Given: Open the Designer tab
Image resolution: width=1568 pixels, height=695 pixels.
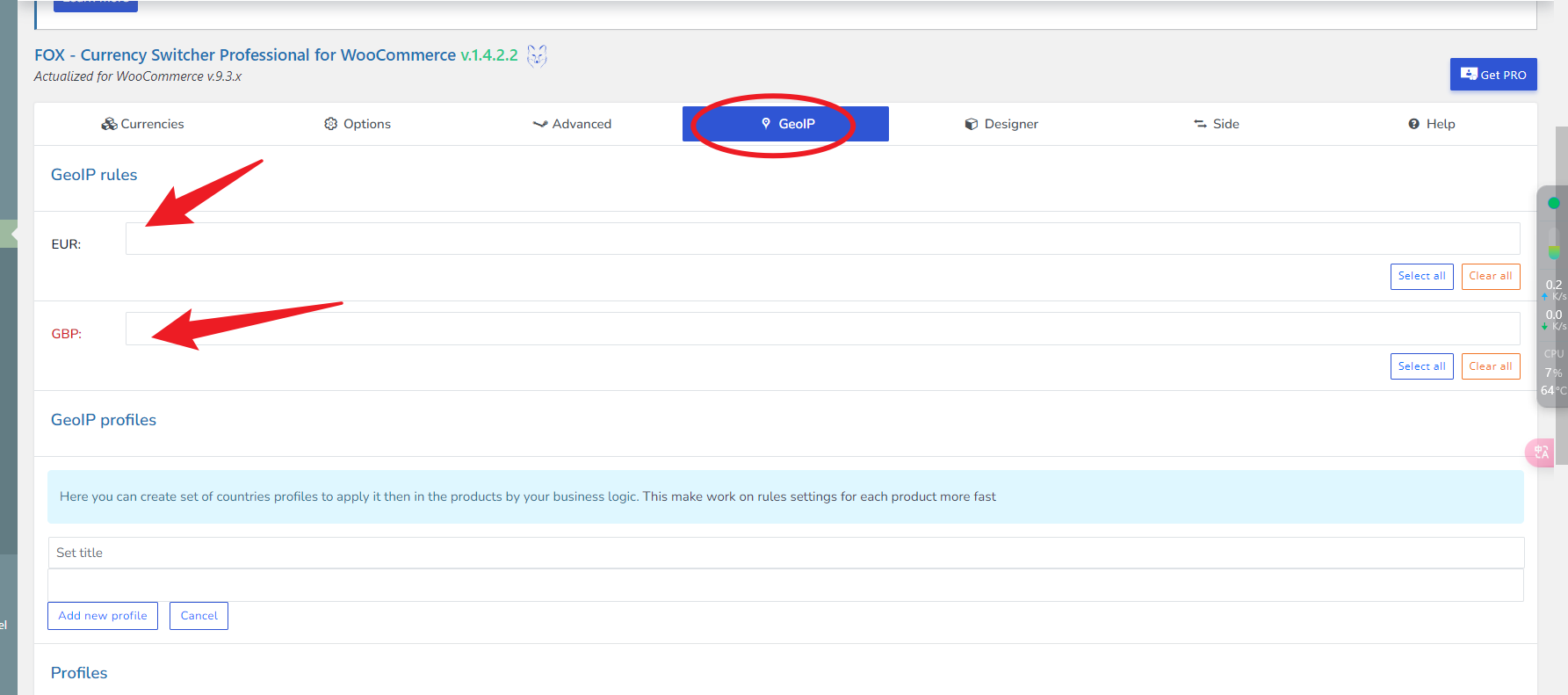Looking at the screenshot, I should 1001,124.
